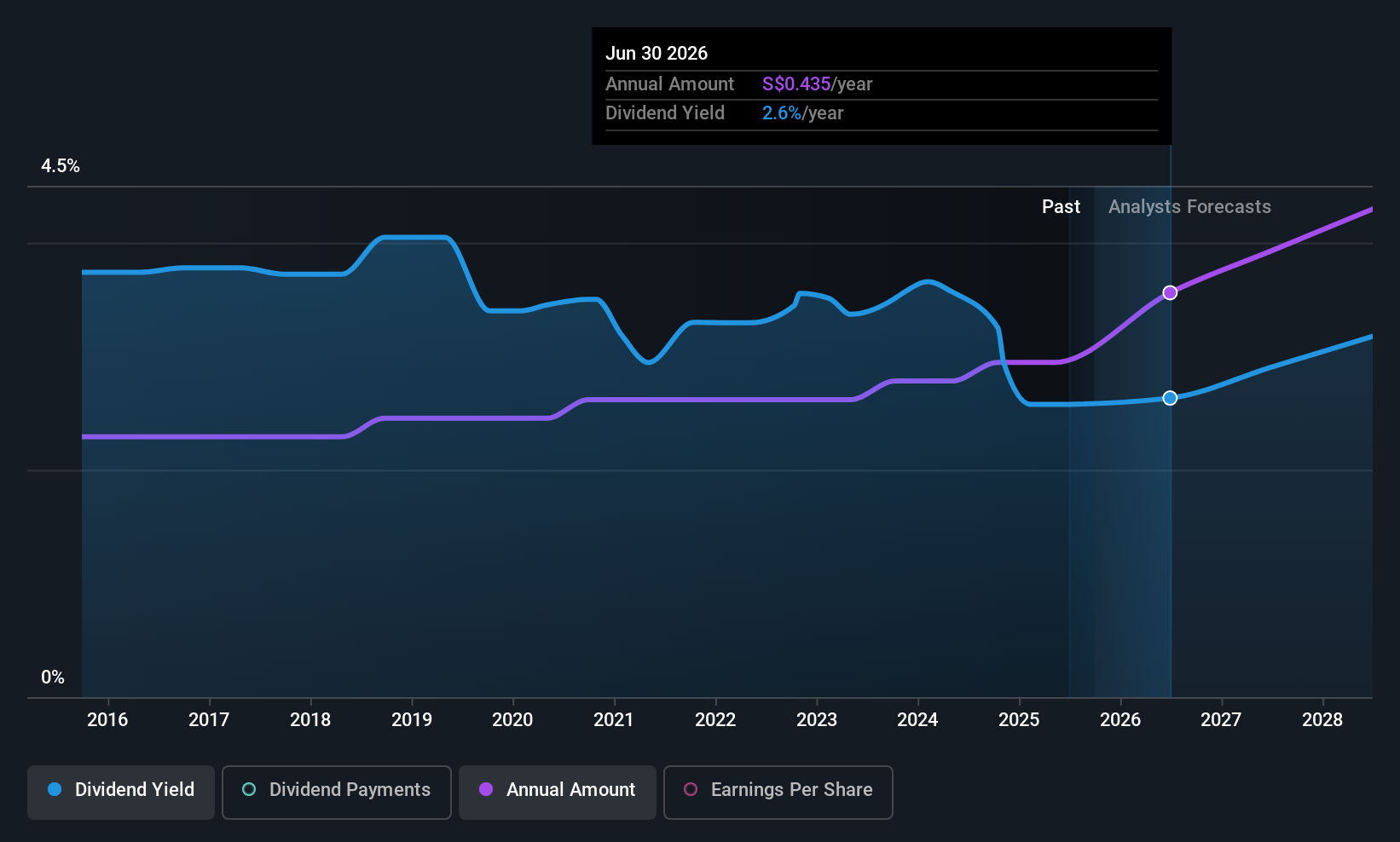Click the 2028 x-axis label
This screenshot has width=1400, height=842.
1322,719
